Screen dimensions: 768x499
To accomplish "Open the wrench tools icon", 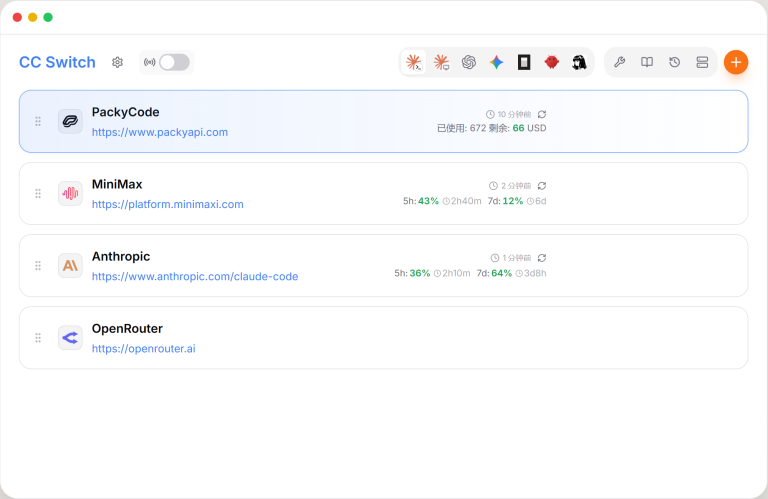I will point(620,62).
